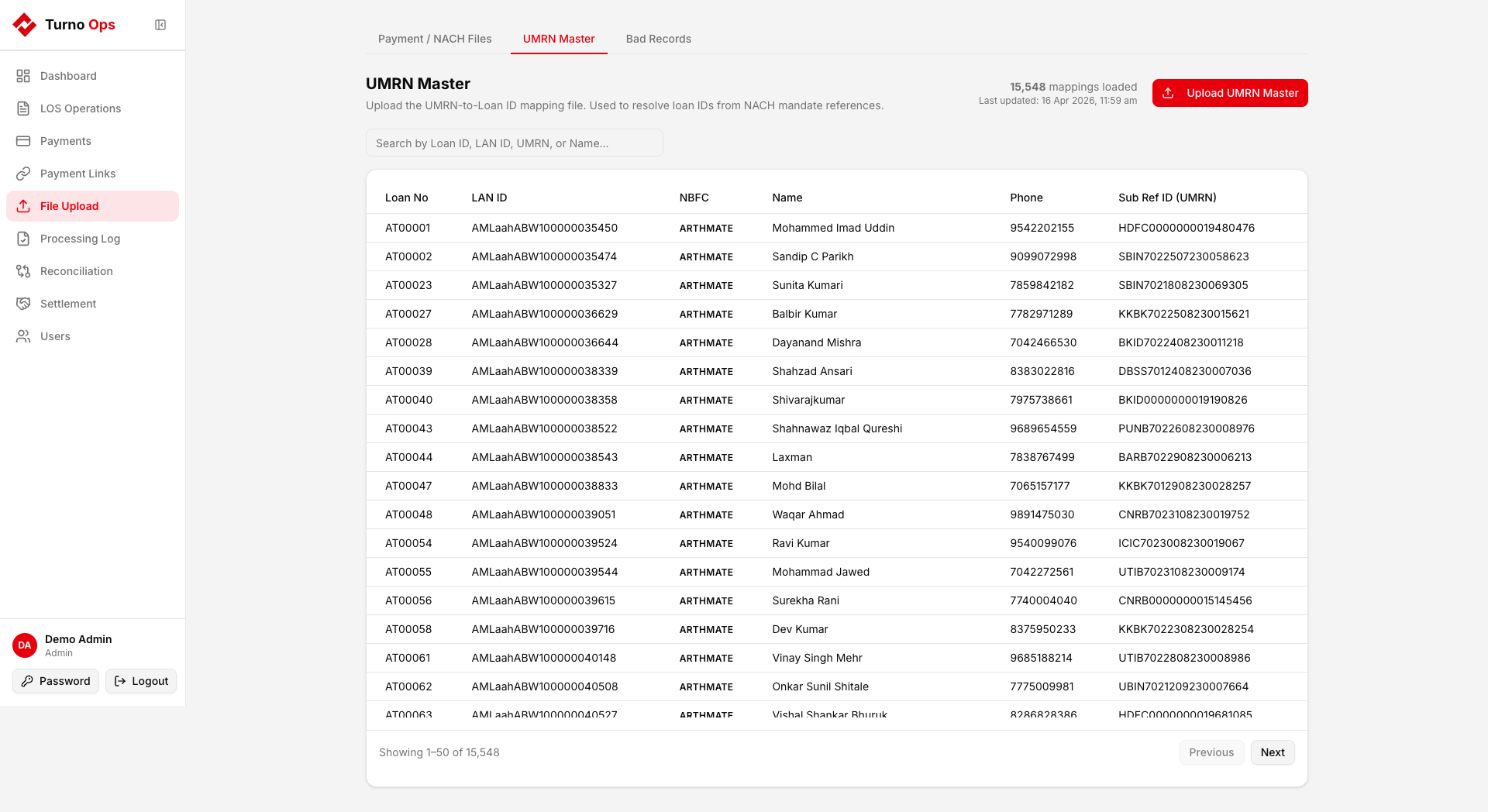Image resolution: width=1488 pixels, height=812 pixels.
Task: Click the DA user avatar
Action: (25, 645)
